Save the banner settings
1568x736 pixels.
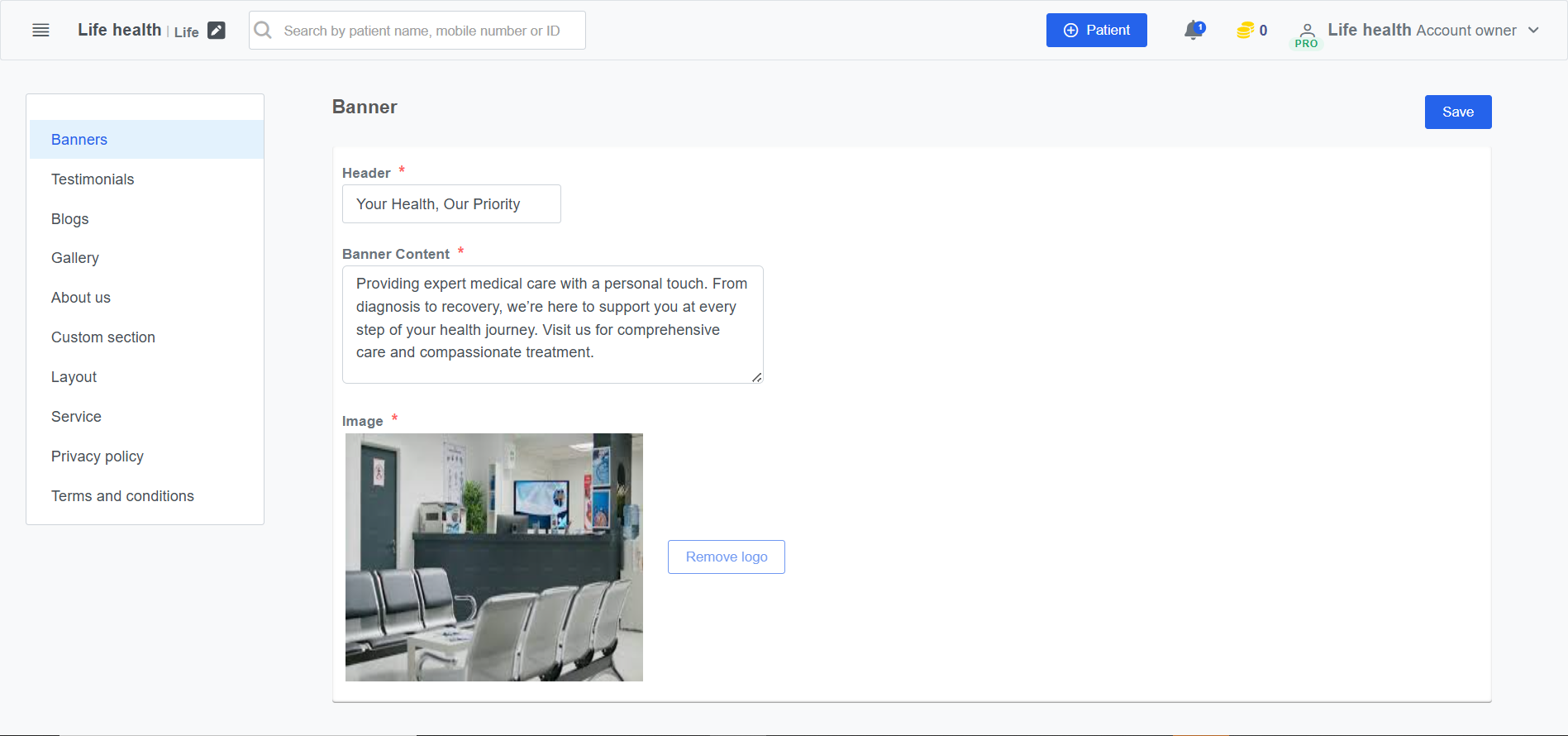[1458, 112]
